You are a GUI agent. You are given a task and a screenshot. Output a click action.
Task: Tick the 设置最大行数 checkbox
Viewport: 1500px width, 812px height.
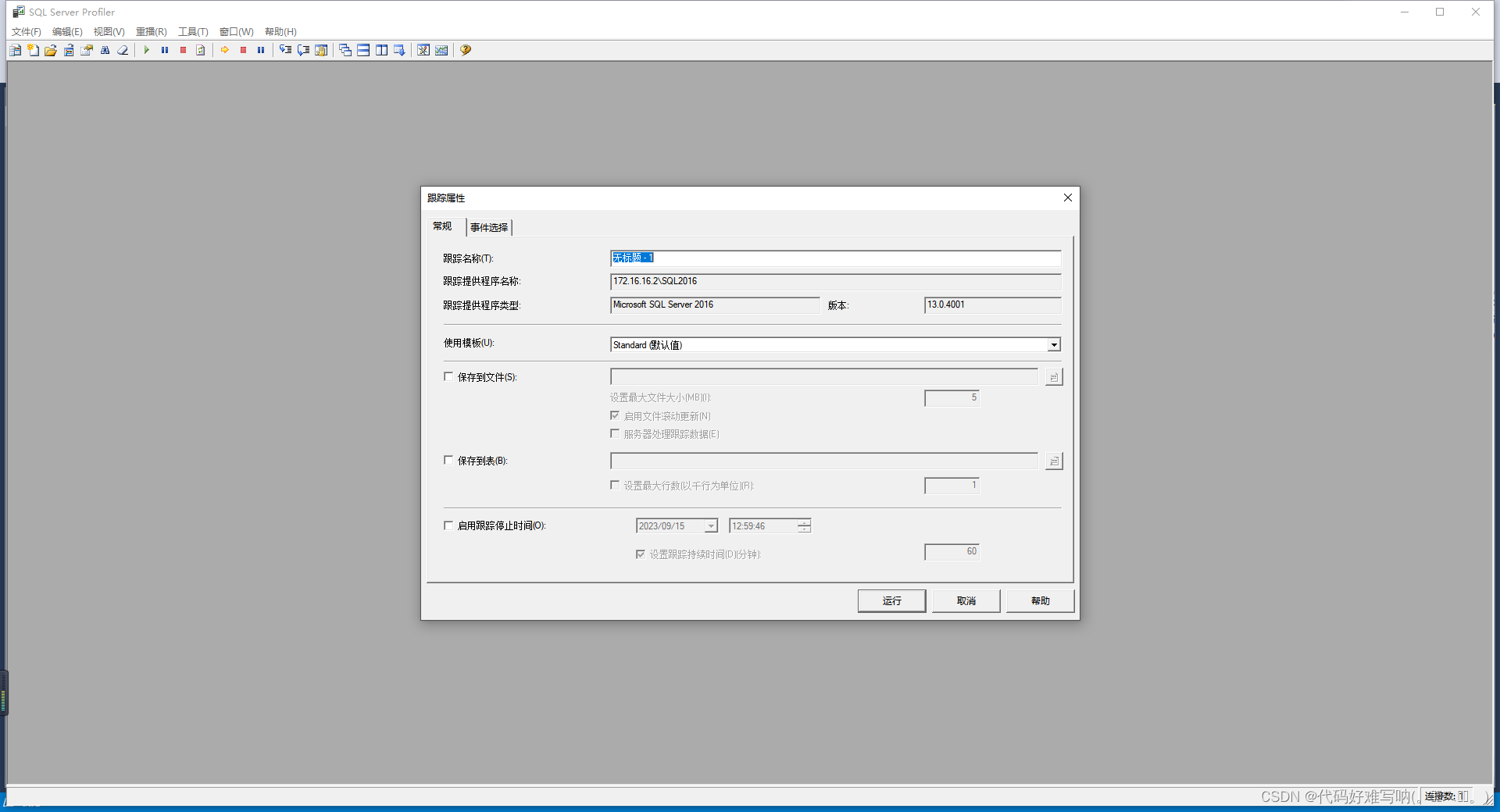coord(615,485)
